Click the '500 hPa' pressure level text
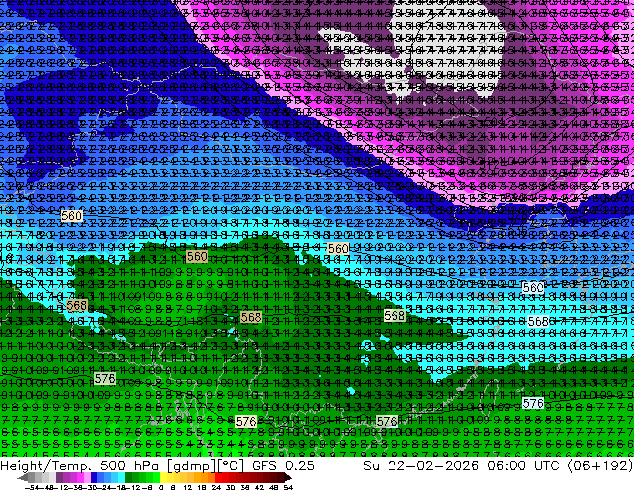This screenshot has height=490, width=634. tap(129, 466)
